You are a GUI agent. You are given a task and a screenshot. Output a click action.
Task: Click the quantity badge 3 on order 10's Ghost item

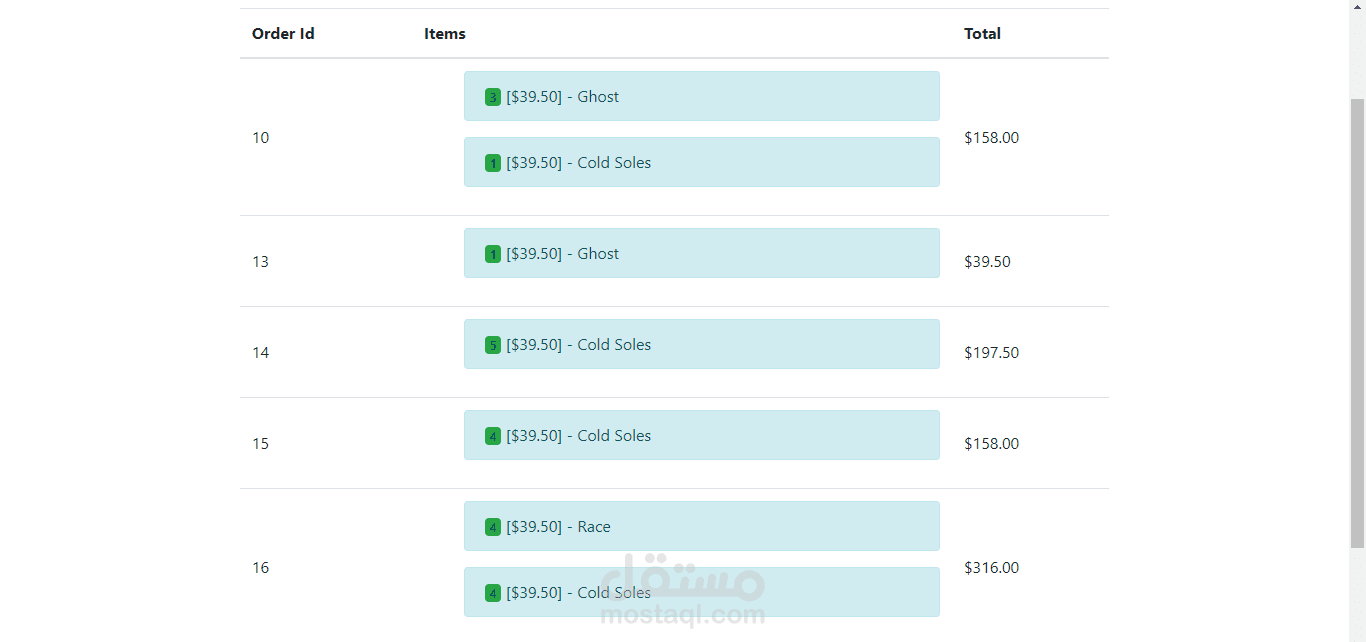(x=493, y=97)
